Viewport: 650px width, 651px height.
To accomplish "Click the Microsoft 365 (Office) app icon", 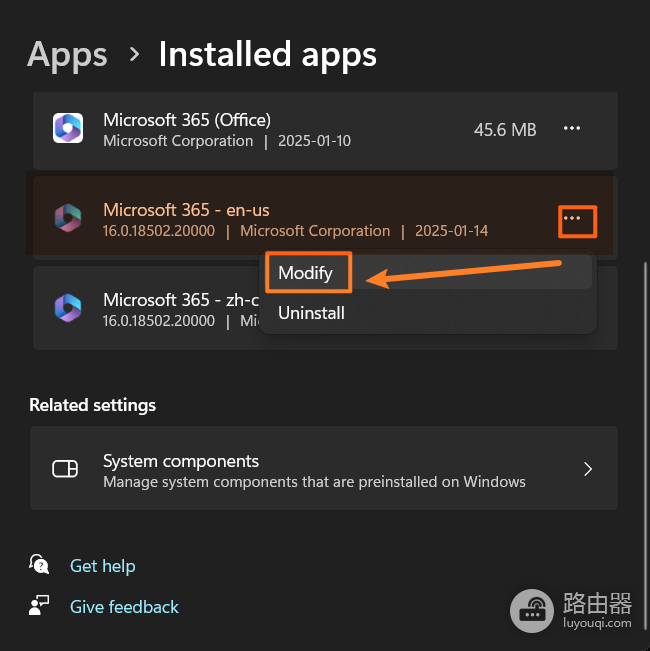I will (x=68, y=128).
